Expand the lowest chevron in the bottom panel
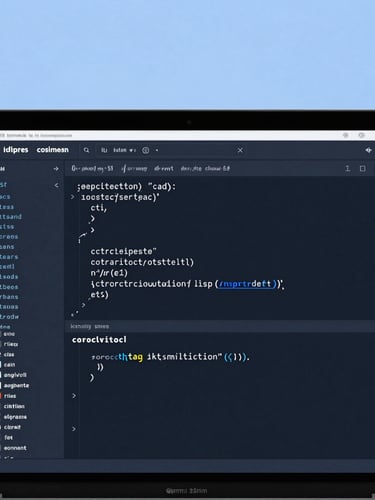 (74, 429)
